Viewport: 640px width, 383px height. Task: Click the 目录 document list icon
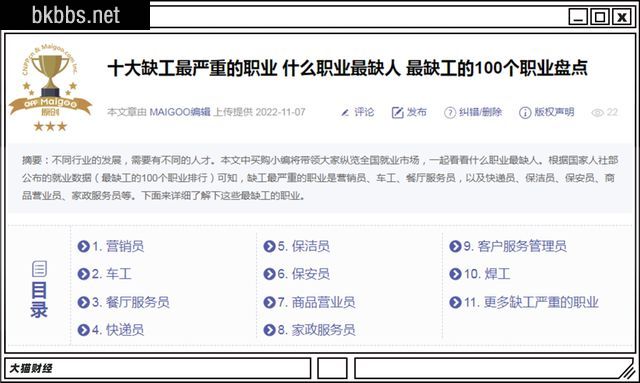39,269
